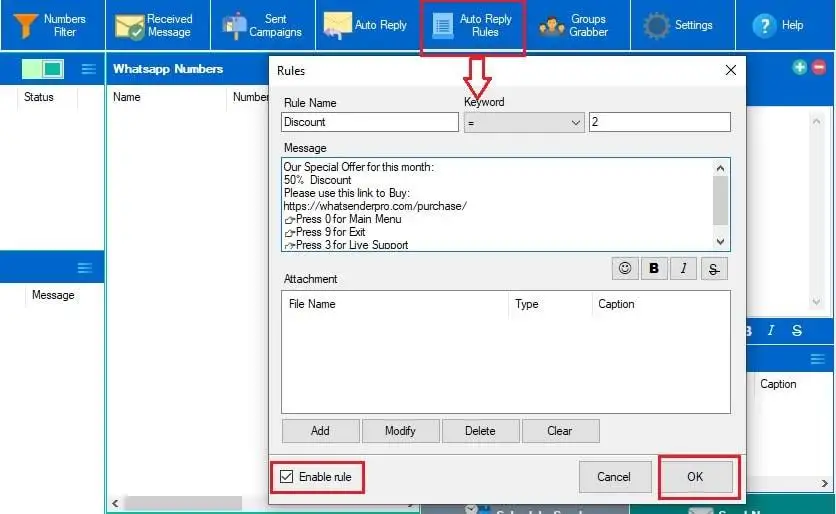836x514 pixels.
Task: Click the Help question mark icon
Action: 764,25
